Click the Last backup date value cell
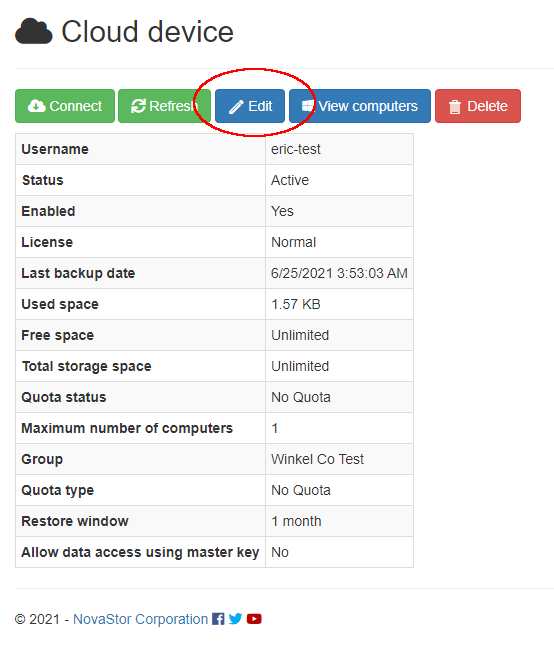This screenshot has height=657, width=554. tap(339, 273)
